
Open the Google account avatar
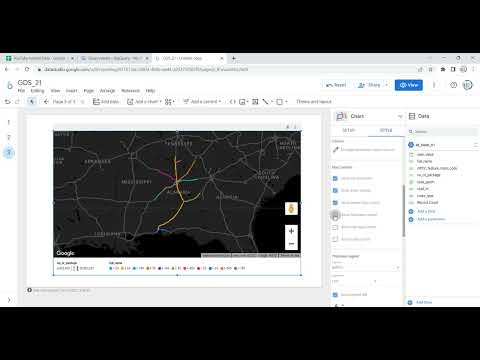(x=468, y=85)
